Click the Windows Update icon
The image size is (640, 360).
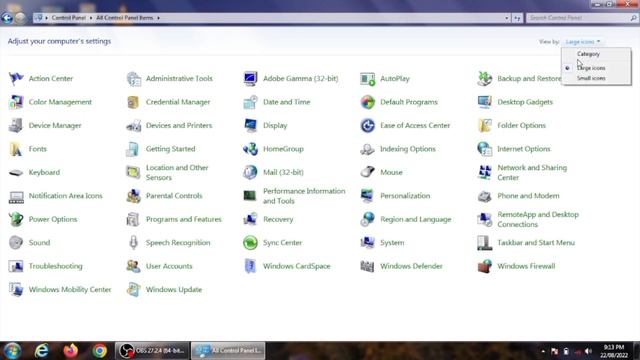133,289
